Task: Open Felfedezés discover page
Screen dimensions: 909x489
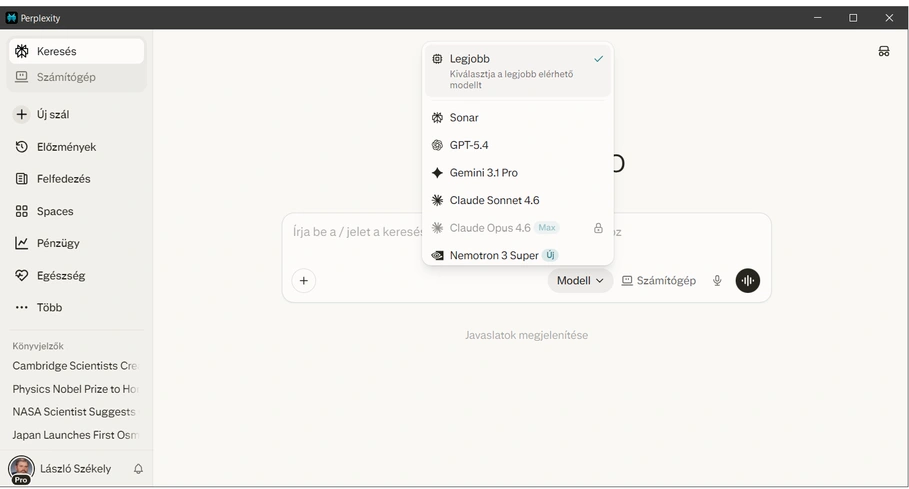Action: (53, 178)
